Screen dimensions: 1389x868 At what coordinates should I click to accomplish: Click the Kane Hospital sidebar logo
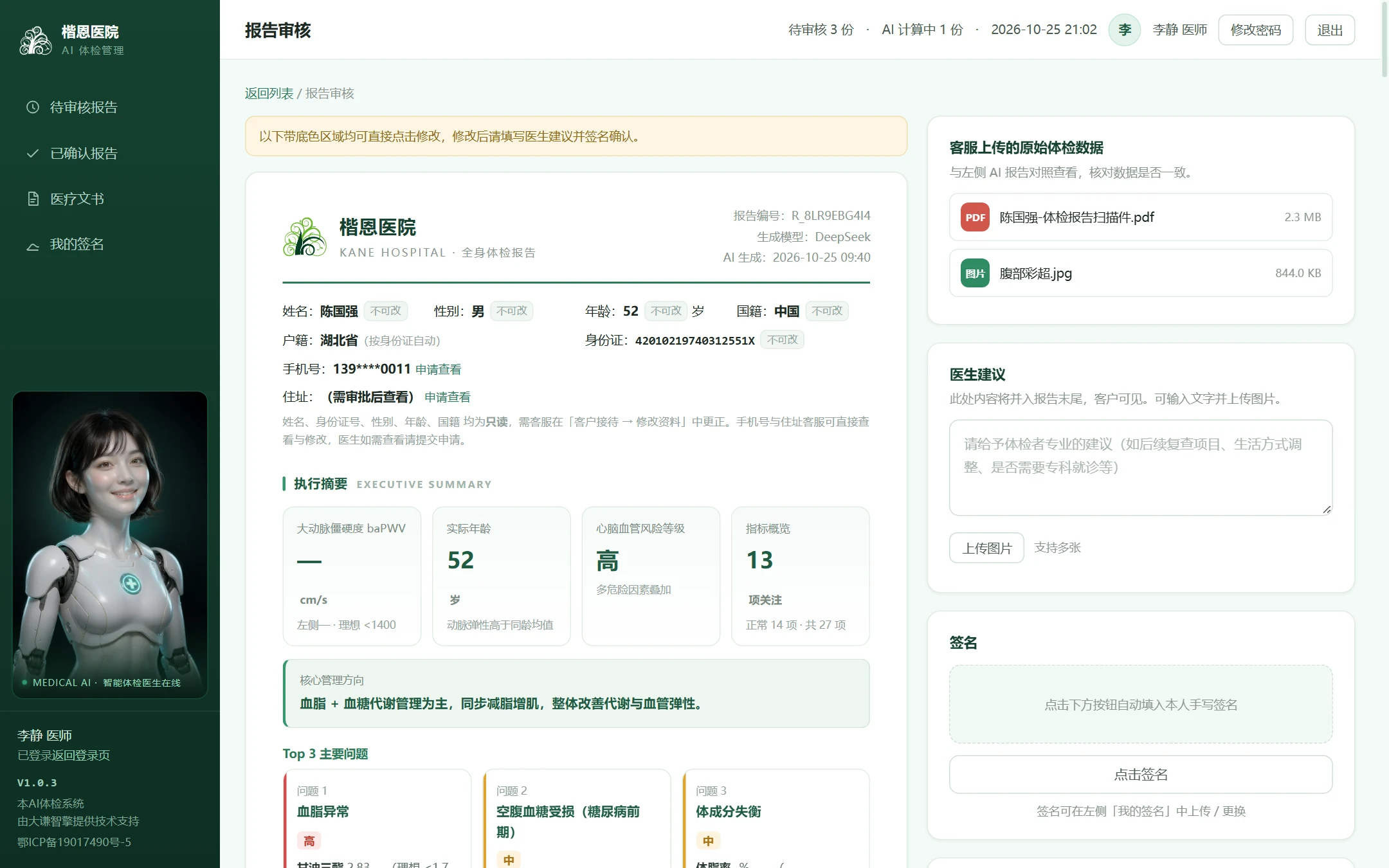(35, 40)
